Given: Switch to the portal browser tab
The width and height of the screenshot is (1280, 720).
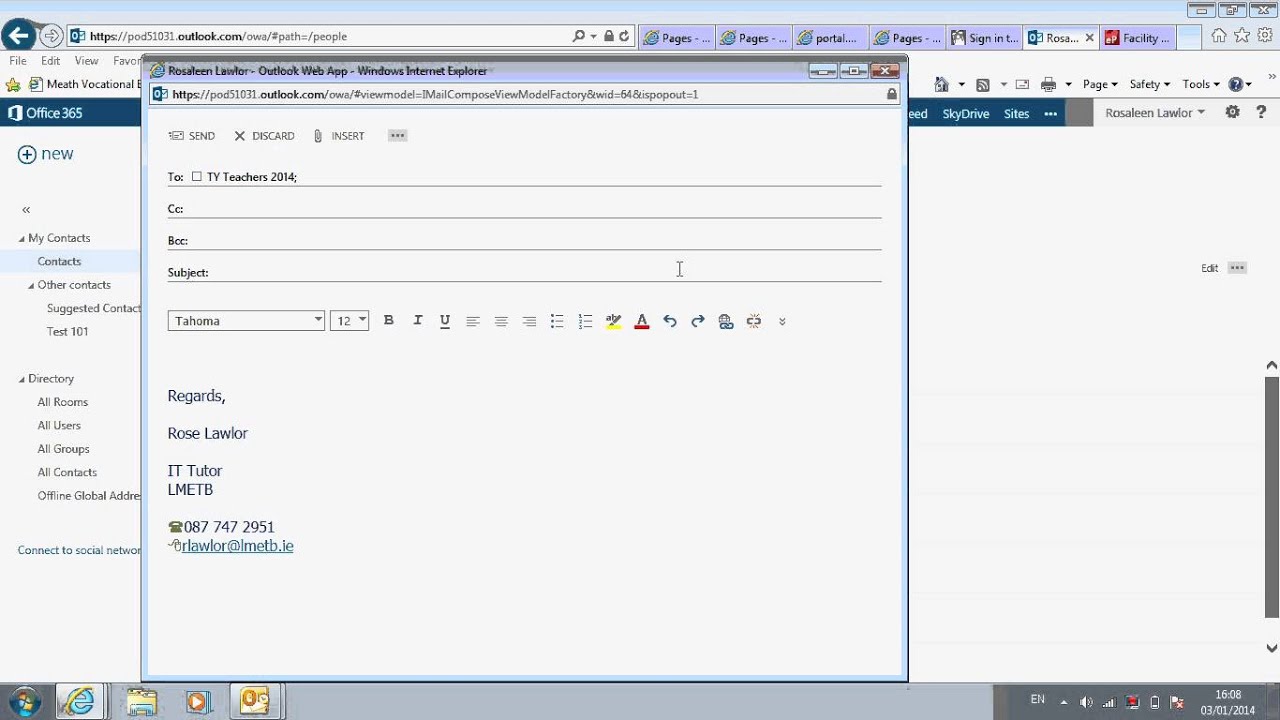Looking at the screenshot, I should 829,38.
